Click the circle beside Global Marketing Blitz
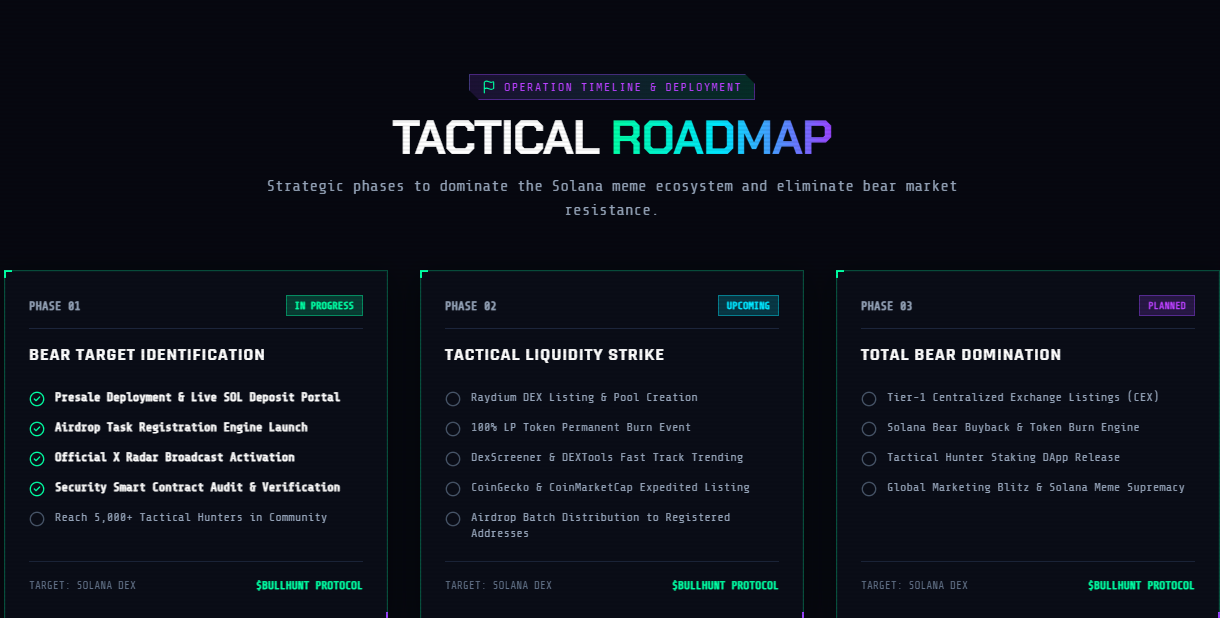Image resolution: width=1220 pixels, height=618 pixels. 869,489
